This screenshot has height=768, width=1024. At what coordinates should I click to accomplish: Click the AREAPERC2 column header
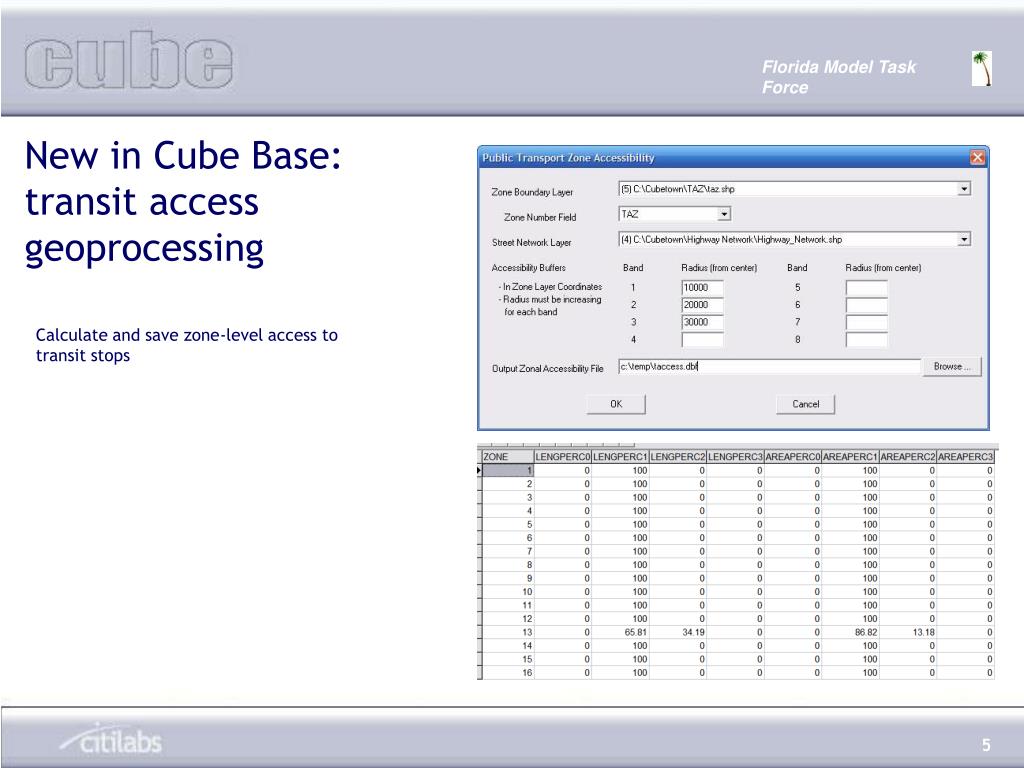907,457
